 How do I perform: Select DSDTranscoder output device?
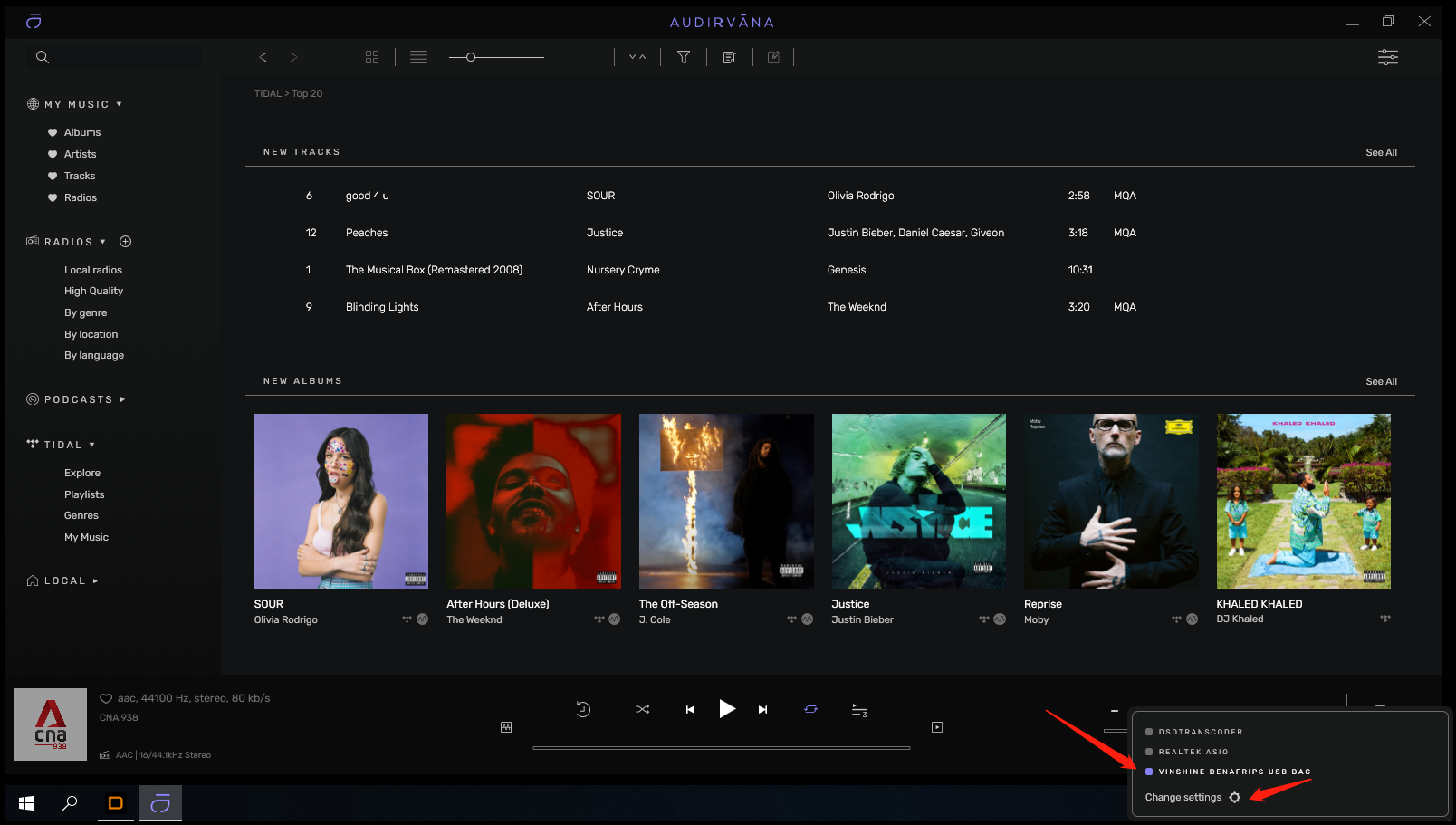coord(1200,732)
